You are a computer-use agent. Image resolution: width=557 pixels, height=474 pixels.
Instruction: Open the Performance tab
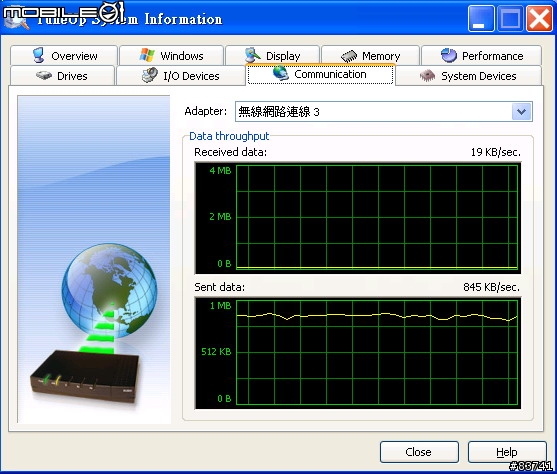click(481, 55)
